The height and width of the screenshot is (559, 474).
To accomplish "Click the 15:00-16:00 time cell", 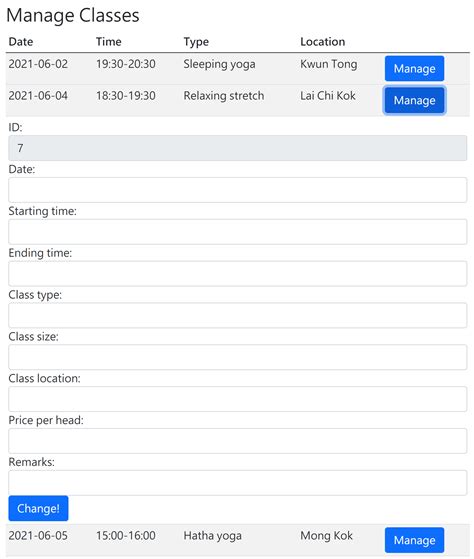I will pos(126,535).
